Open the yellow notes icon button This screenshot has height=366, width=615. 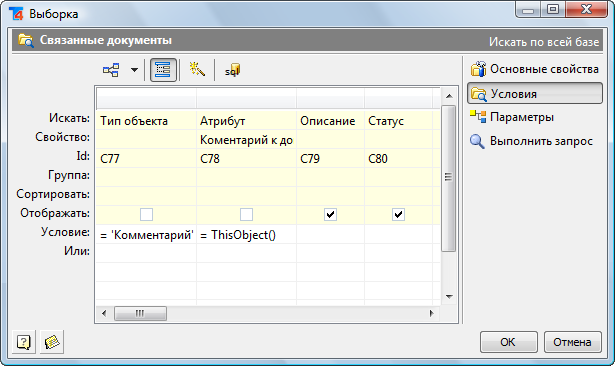click(x=52, y=342)
